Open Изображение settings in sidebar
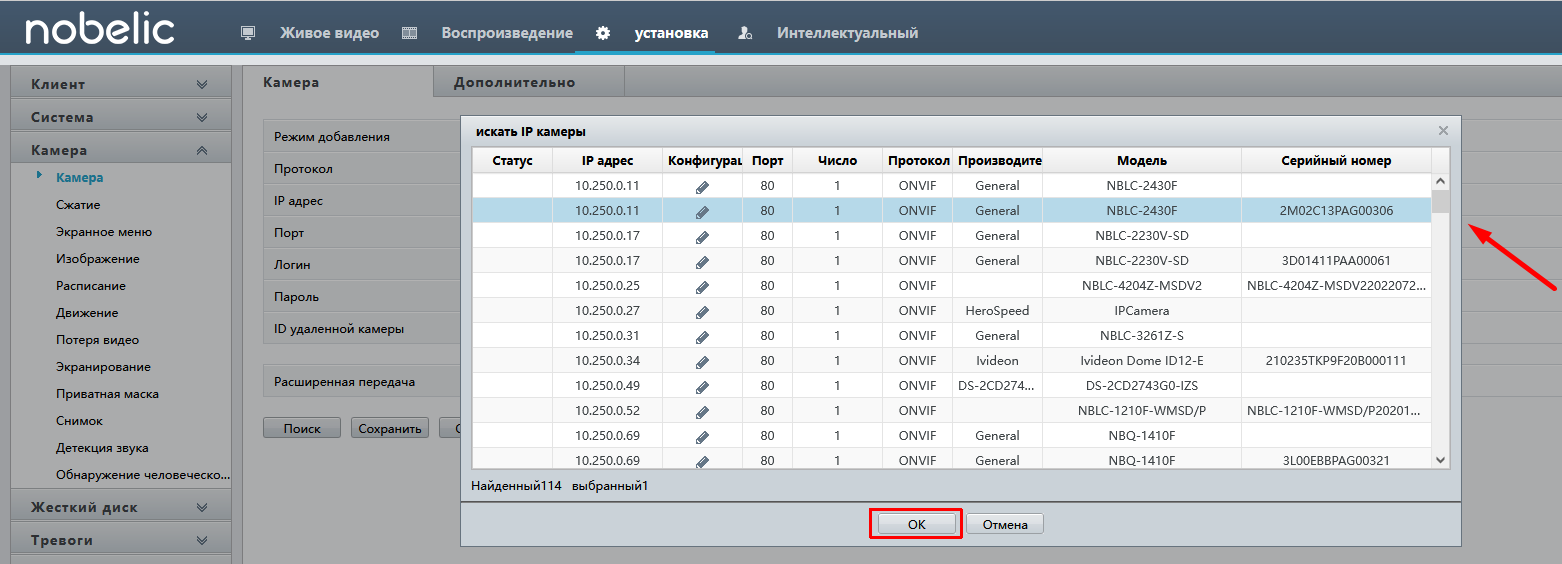 pyautogui.click(x=98, y=259)
